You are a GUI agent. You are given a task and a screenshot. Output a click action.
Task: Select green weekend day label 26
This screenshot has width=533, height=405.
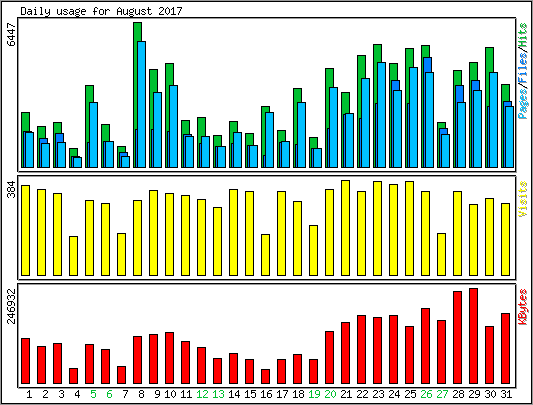coord(426,394)
